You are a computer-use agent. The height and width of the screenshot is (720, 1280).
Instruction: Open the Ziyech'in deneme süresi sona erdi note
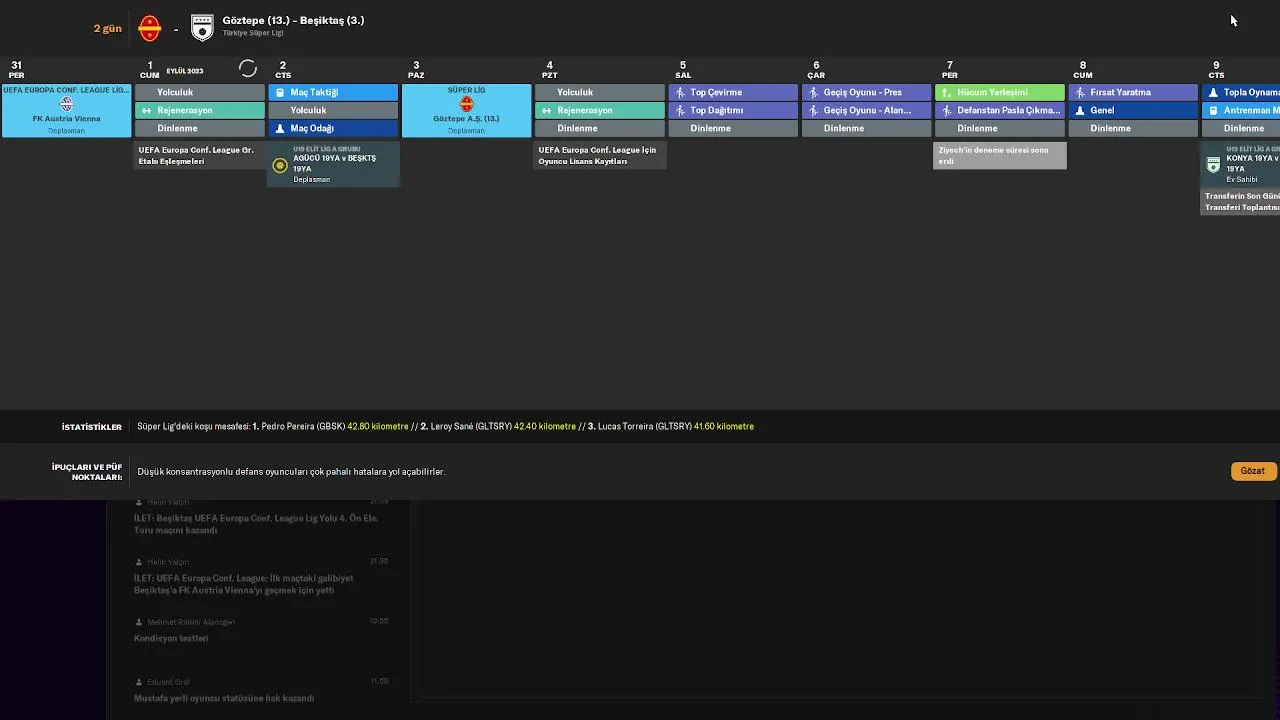[x=1000, y=155]
